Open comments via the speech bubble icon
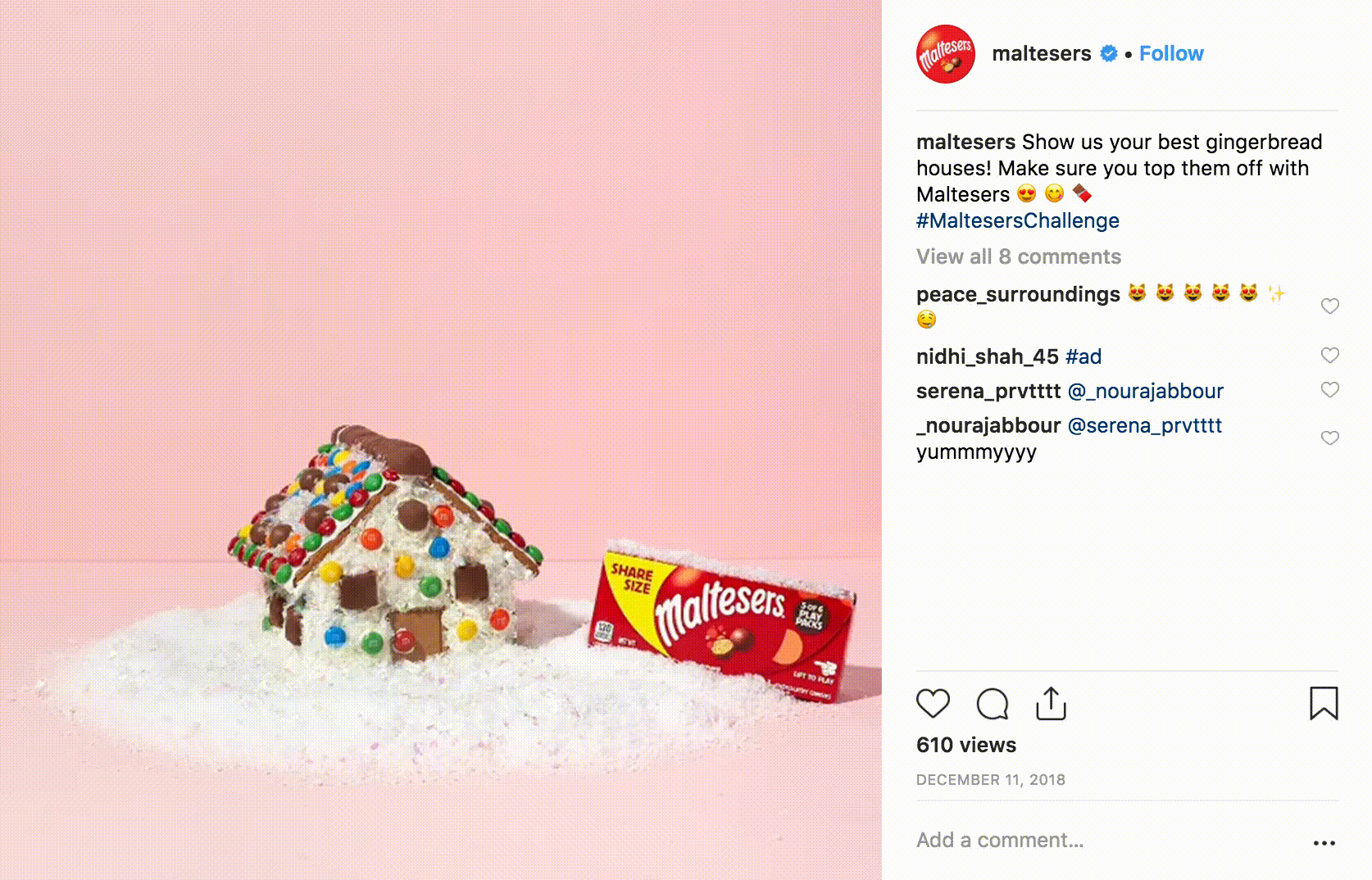Image resolution: width=1372 pixels, height=880 pixels. pyautogui.click(x=993, y=704)
